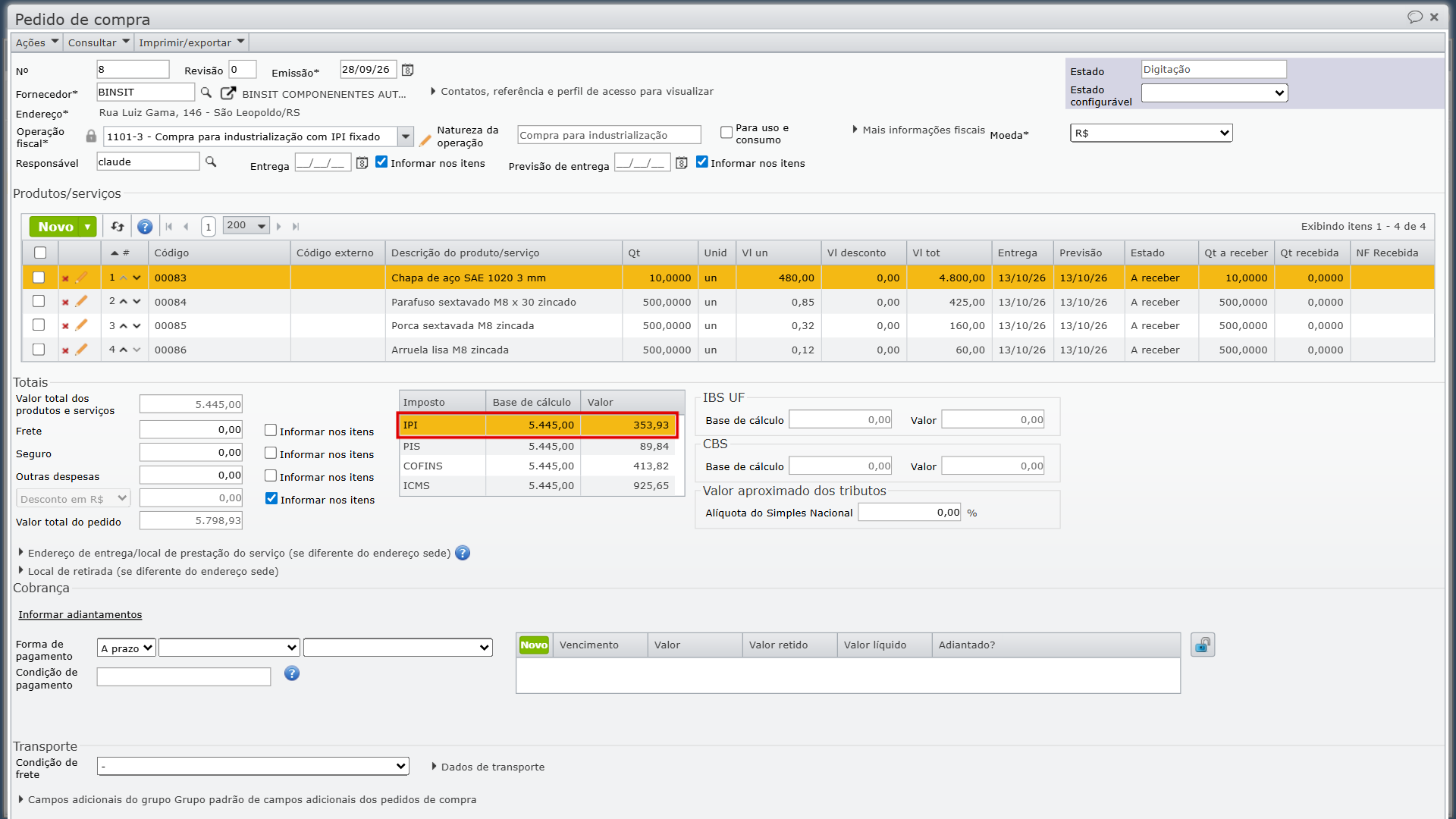The image size is (1456, 819).
Task: Click the Condição de pagamento input field
Action: pos(184,676)
